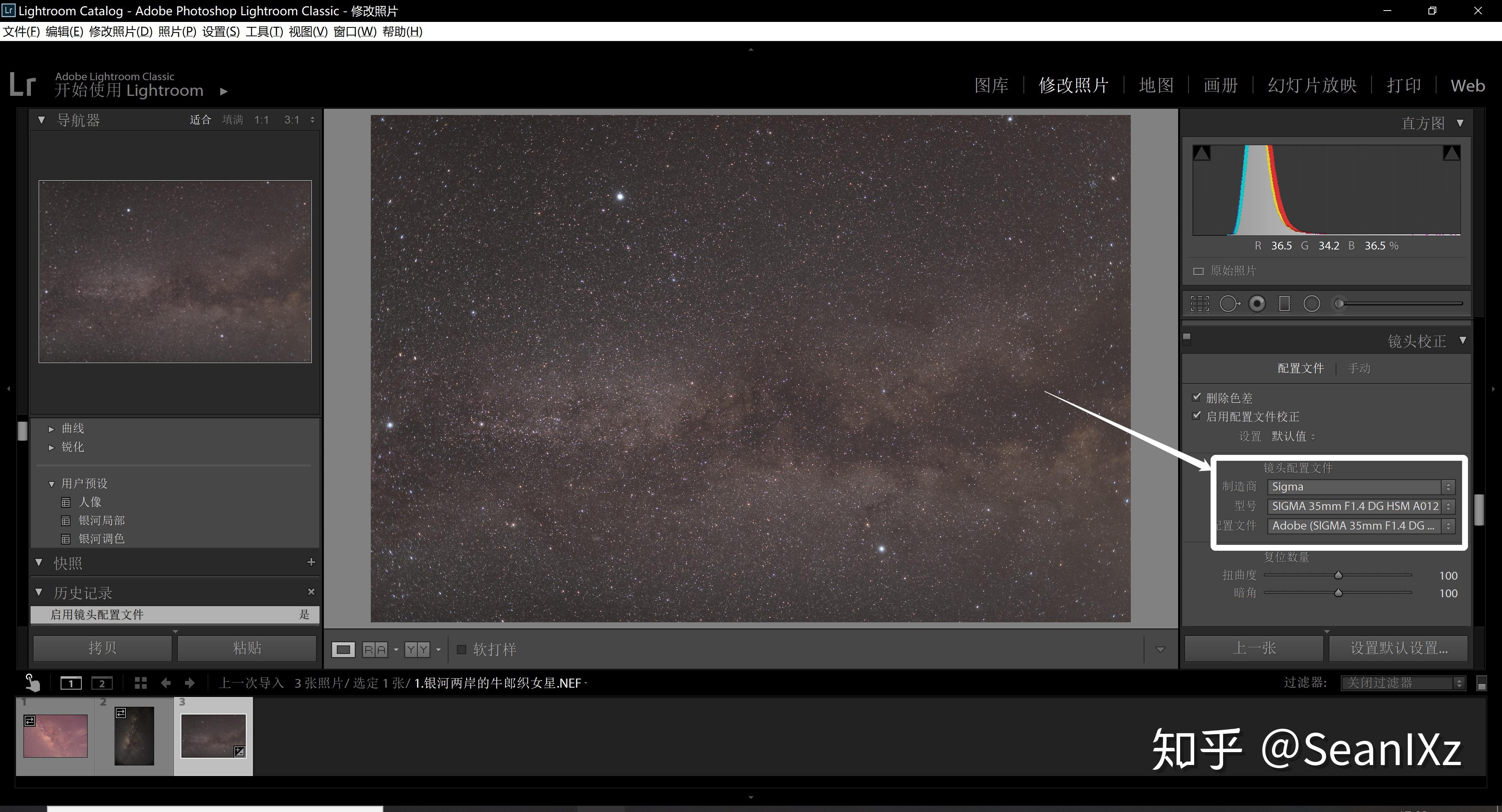This screenshot has width=1502, height=812.
Task: Adjust the 暗角 vignetting slider
Action: (1338, 593)
